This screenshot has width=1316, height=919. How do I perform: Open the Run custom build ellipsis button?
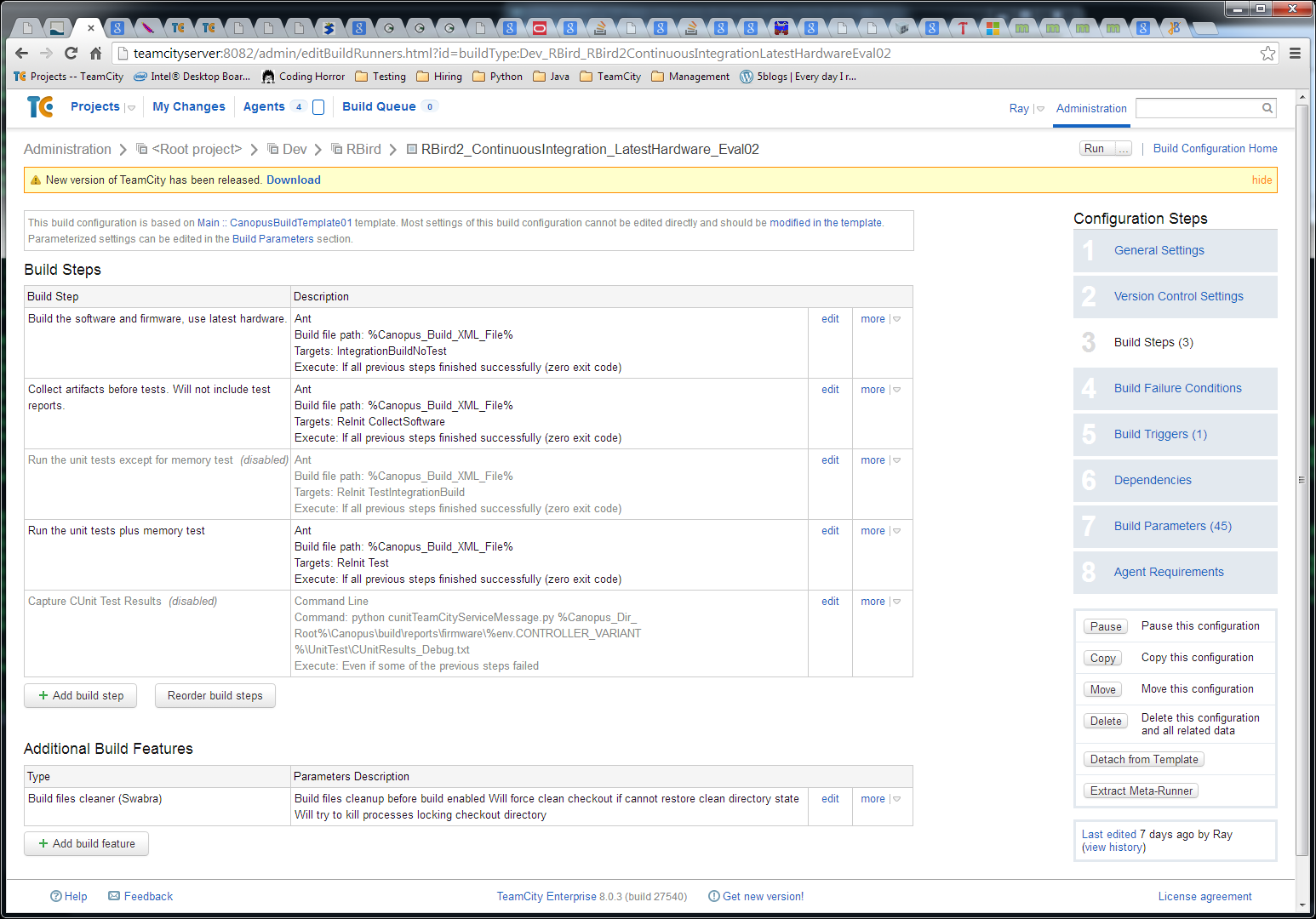coord(1124,149)
